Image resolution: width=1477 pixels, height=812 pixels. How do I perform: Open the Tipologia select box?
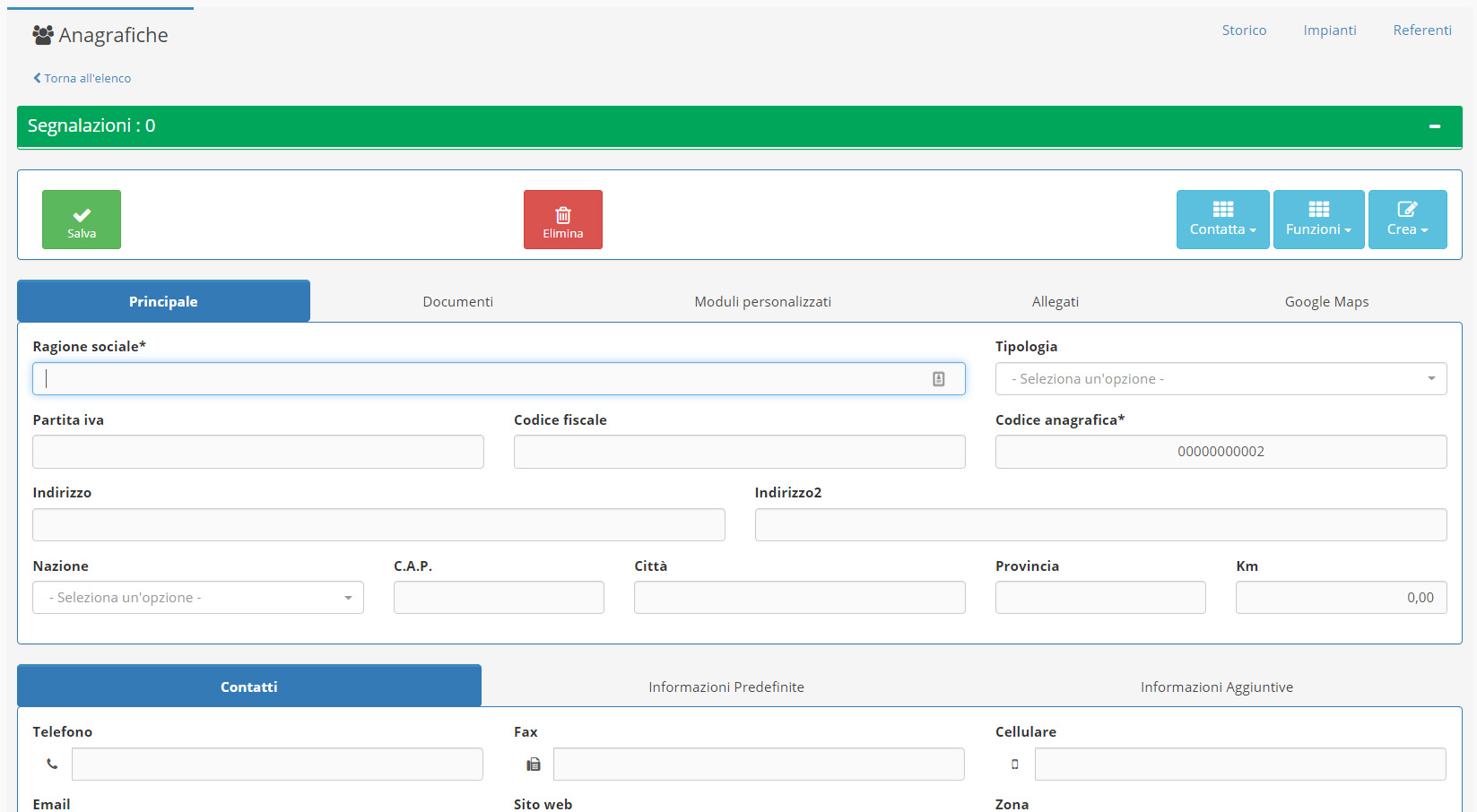click(x=1220, y=379)
